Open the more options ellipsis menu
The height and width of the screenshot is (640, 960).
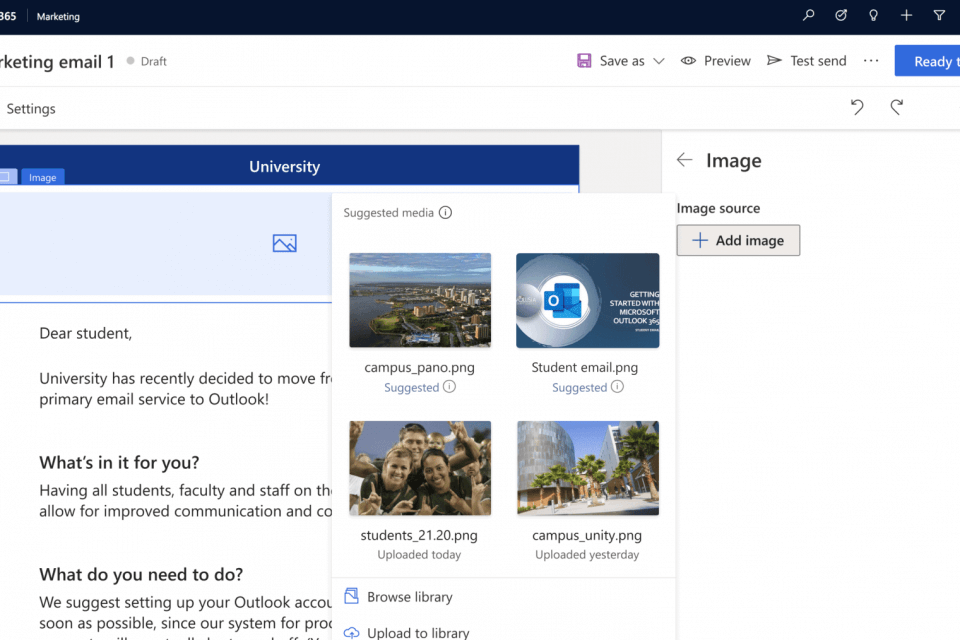pyautogui.click(x=871, y=61)
